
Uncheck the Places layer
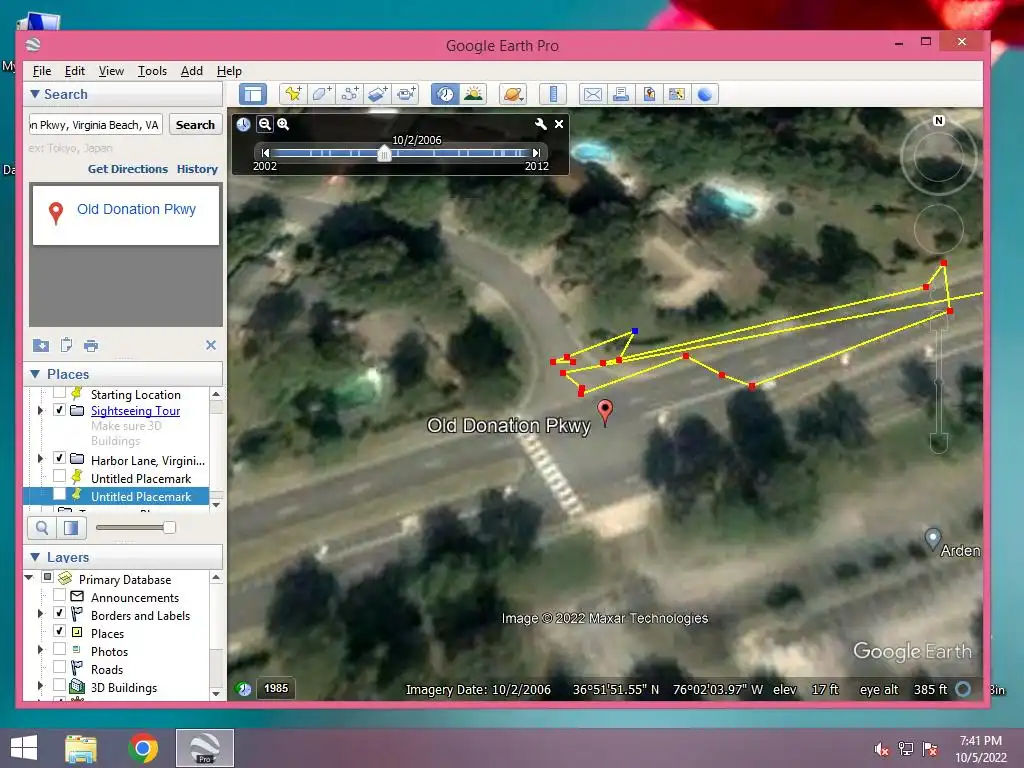coord(59,631)
